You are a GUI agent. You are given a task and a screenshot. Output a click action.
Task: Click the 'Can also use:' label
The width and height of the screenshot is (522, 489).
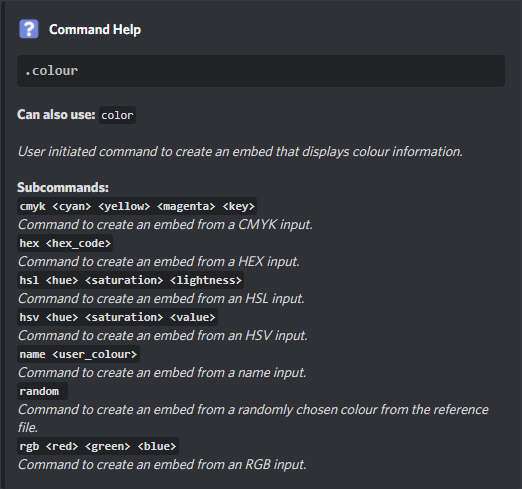point(56,115)
